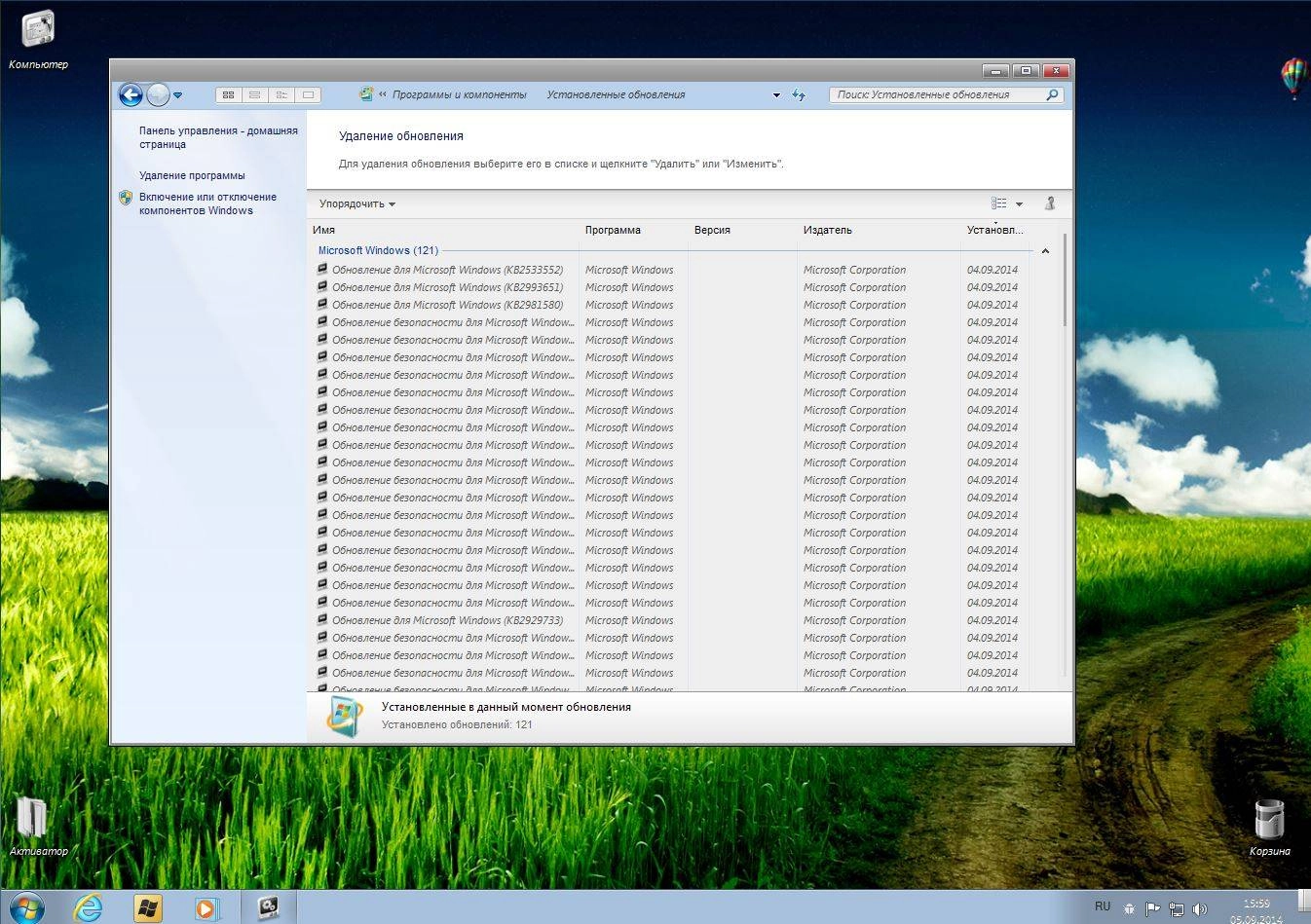Open the address bar history dropdown
Screen dimensions: 1311x924
776,95
